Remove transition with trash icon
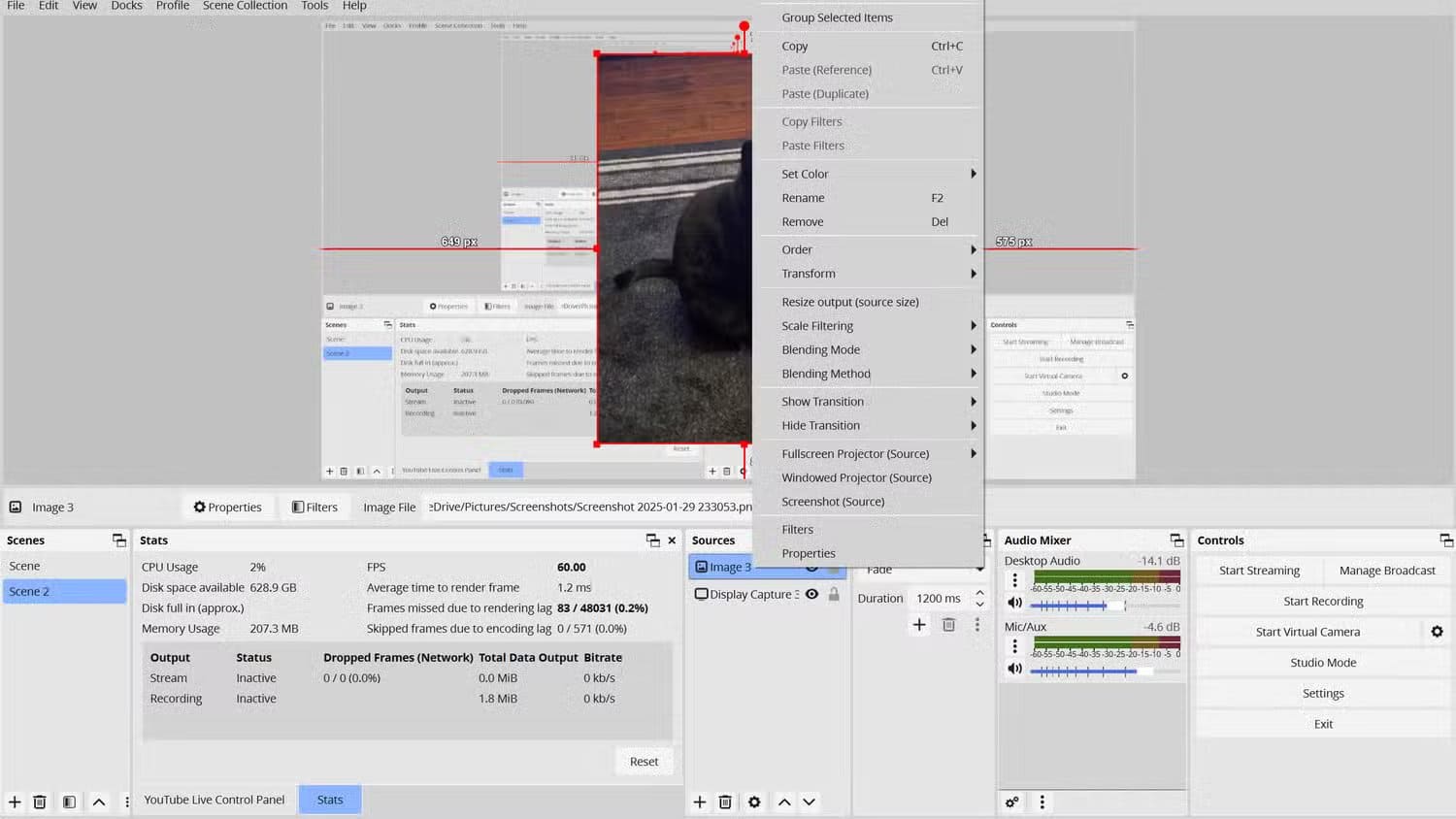This screenshot has width=1456, height=819. (x=949, y=625)
